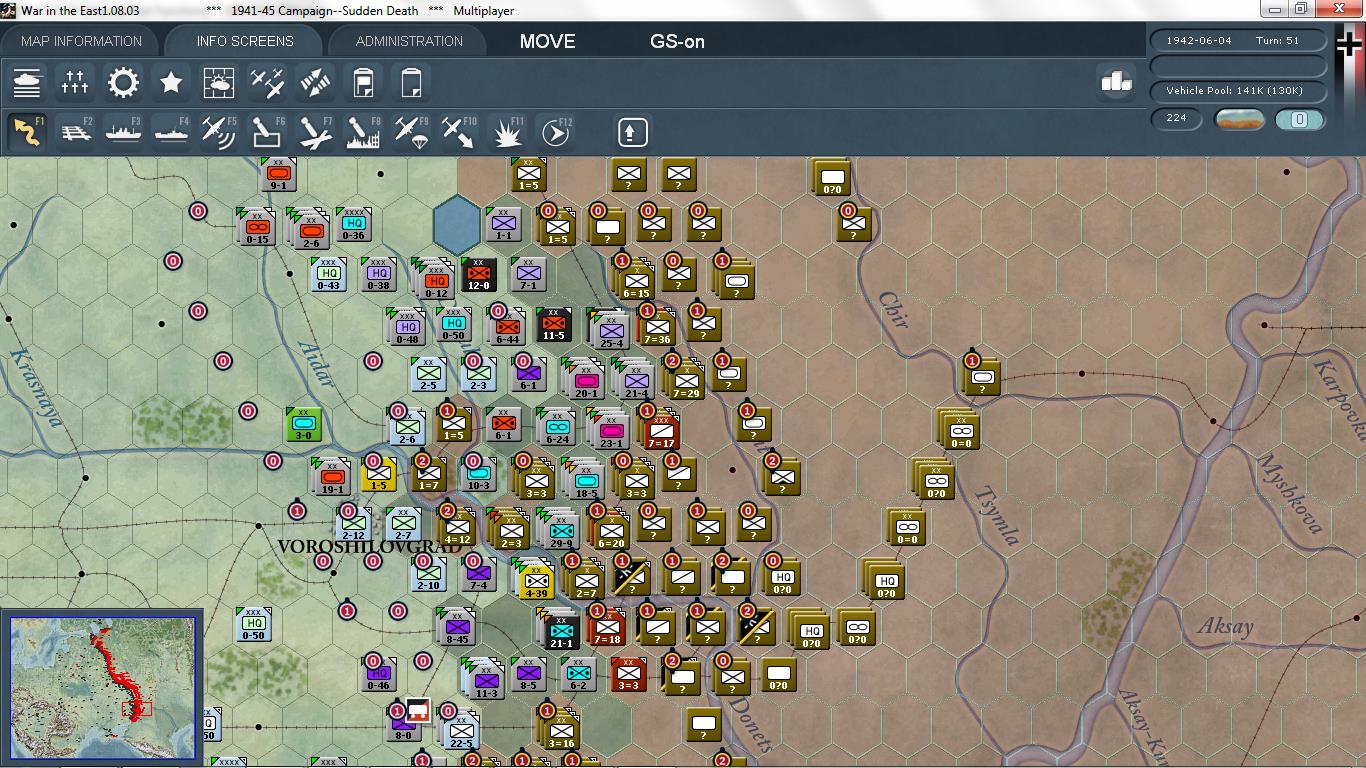Screen dimensions: 1366x768
Task: Open MAP INFORMATION tab
Action: coord(81,41)
